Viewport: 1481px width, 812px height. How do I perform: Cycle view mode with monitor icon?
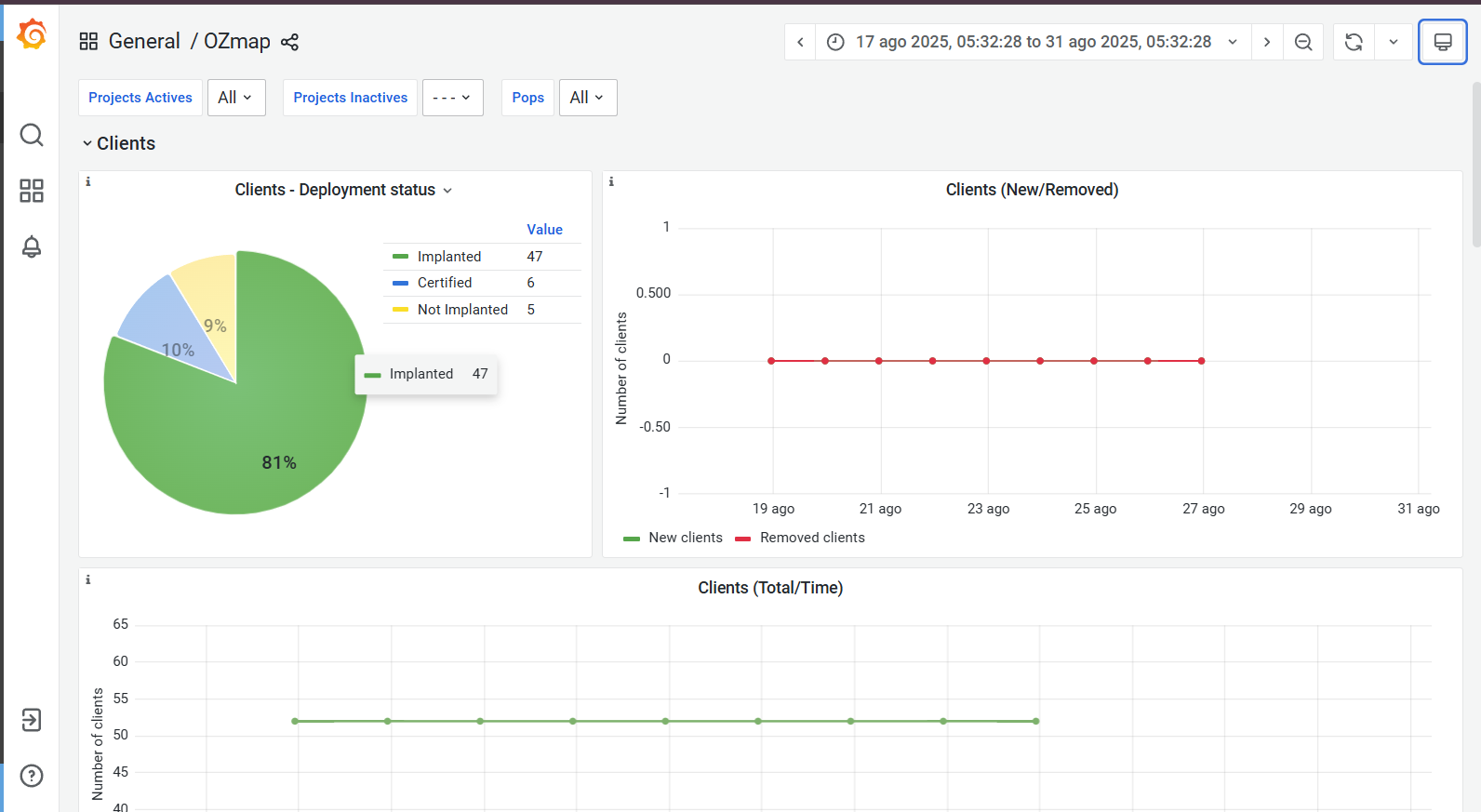click(x=1443, y=42)
